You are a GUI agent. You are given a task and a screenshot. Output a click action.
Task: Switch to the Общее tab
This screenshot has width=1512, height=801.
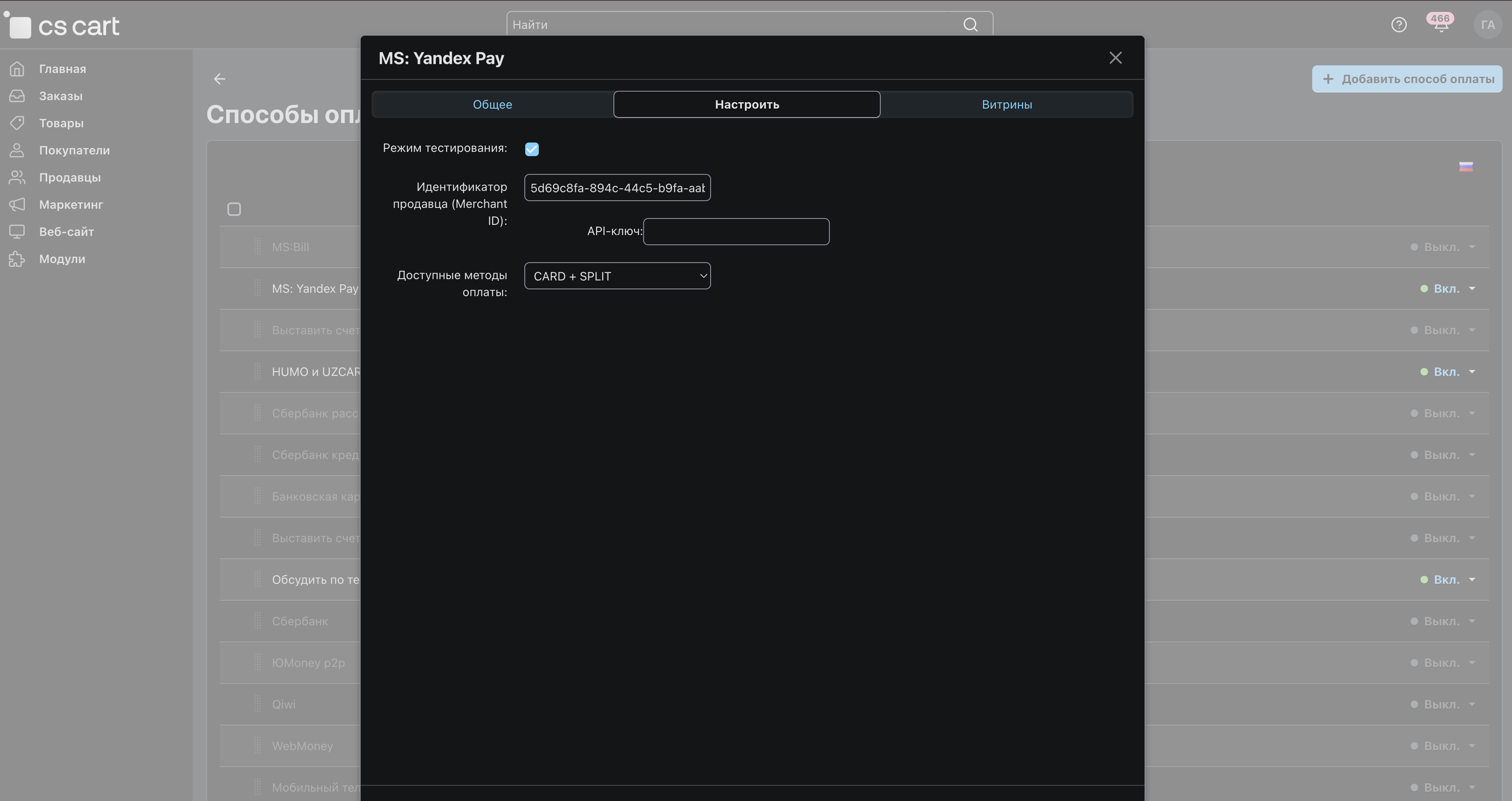pyautogui.click(x=492, y=104)
